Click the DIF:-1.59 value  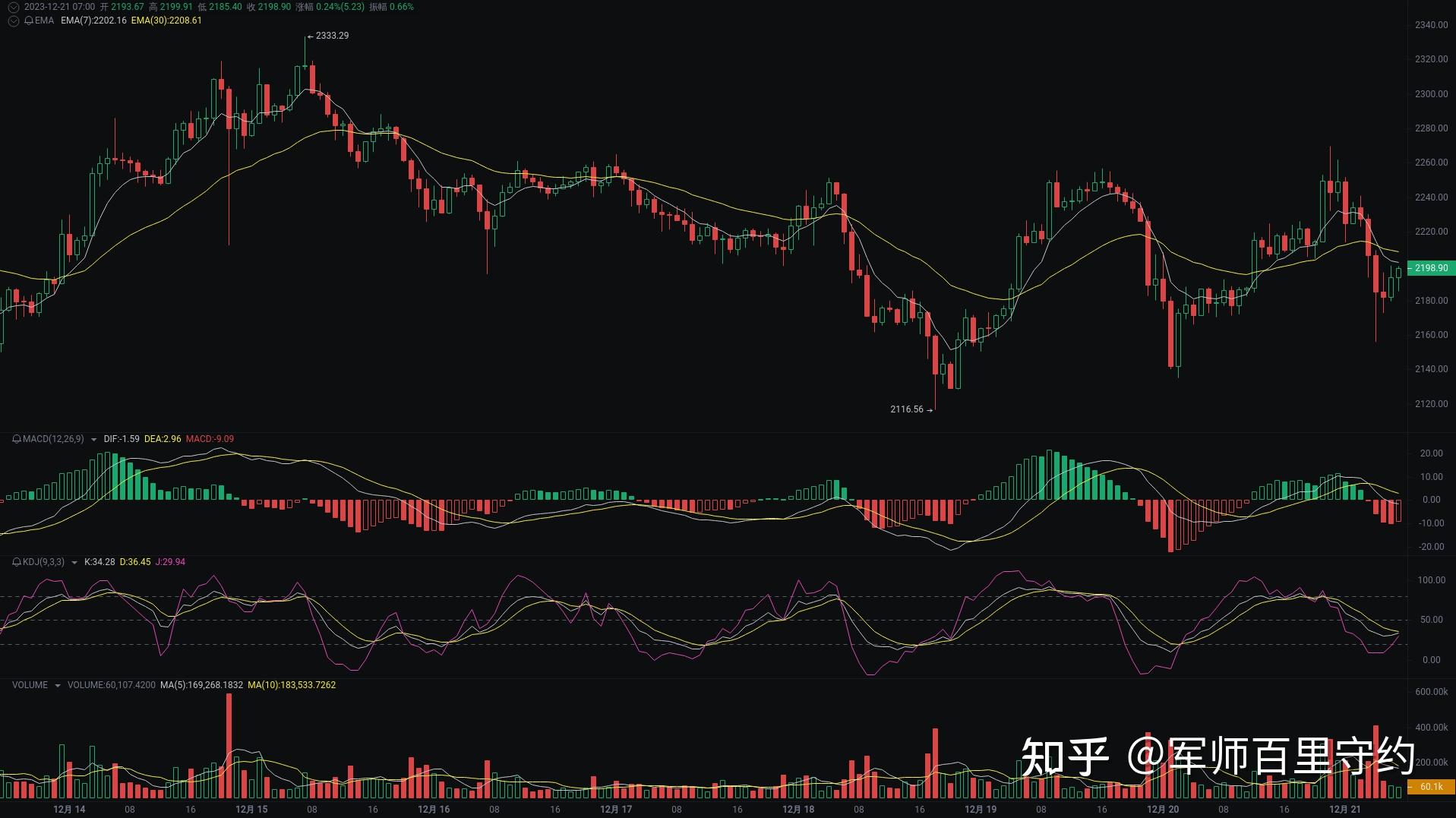122,439
